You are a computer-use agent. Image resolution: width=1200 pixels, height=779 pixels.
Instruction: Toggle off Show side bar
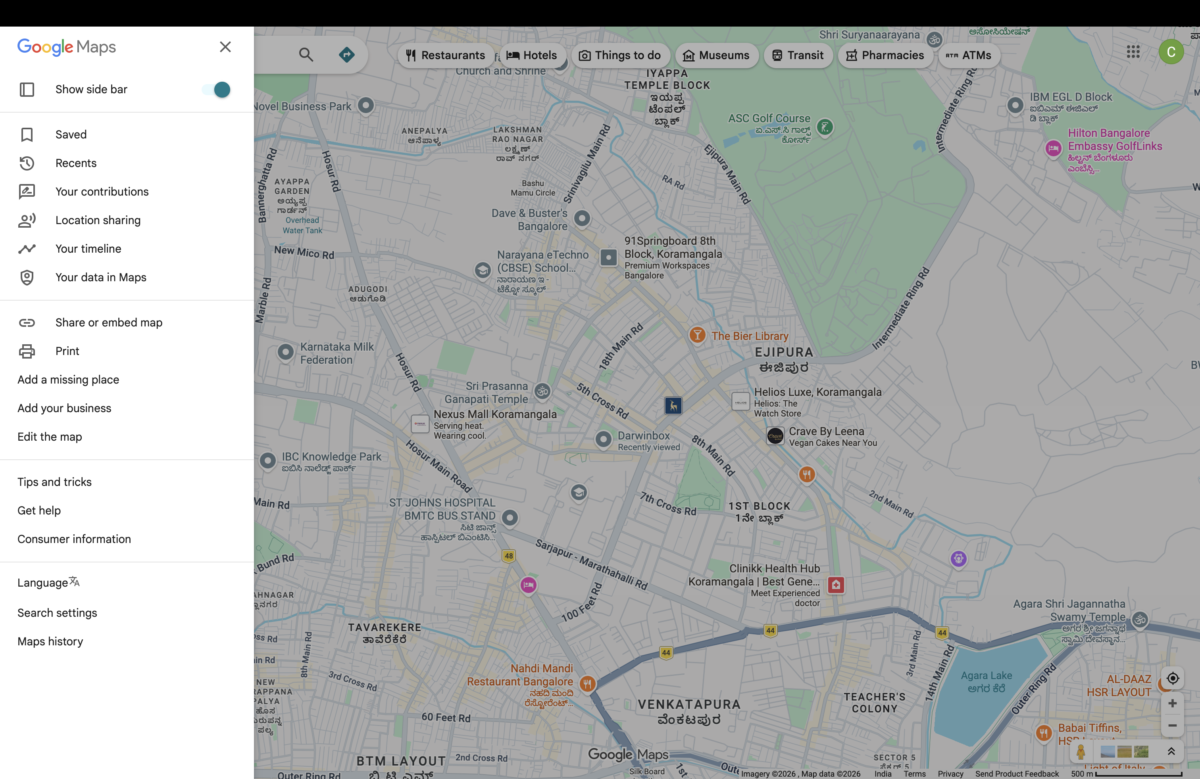217,89
